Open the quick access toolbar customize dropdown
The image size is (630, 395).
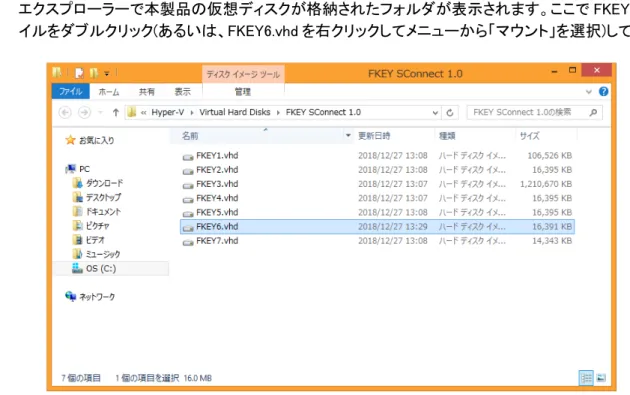click(107, 74)
